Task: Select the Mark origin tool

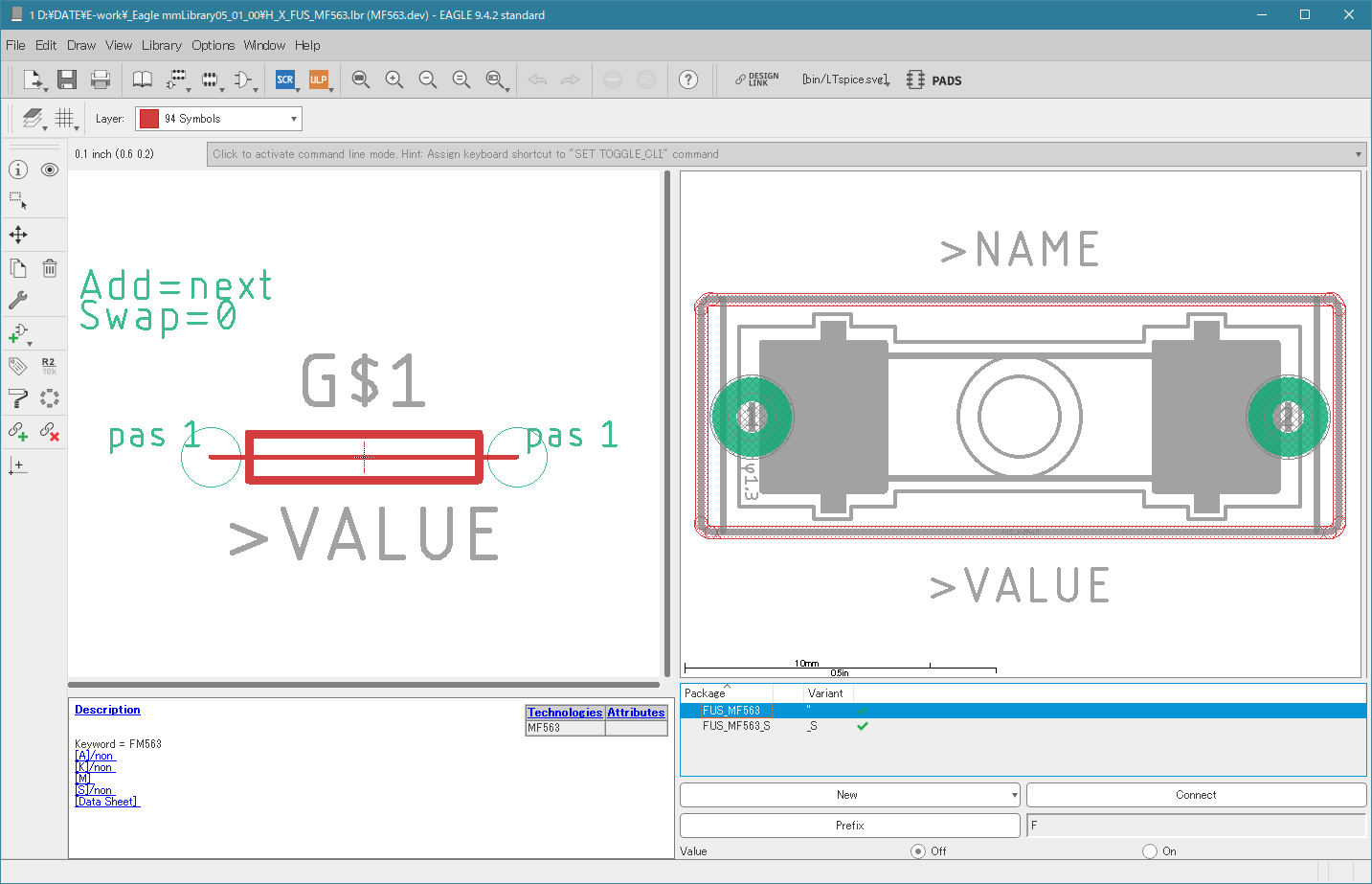Action: pos(18,465)
